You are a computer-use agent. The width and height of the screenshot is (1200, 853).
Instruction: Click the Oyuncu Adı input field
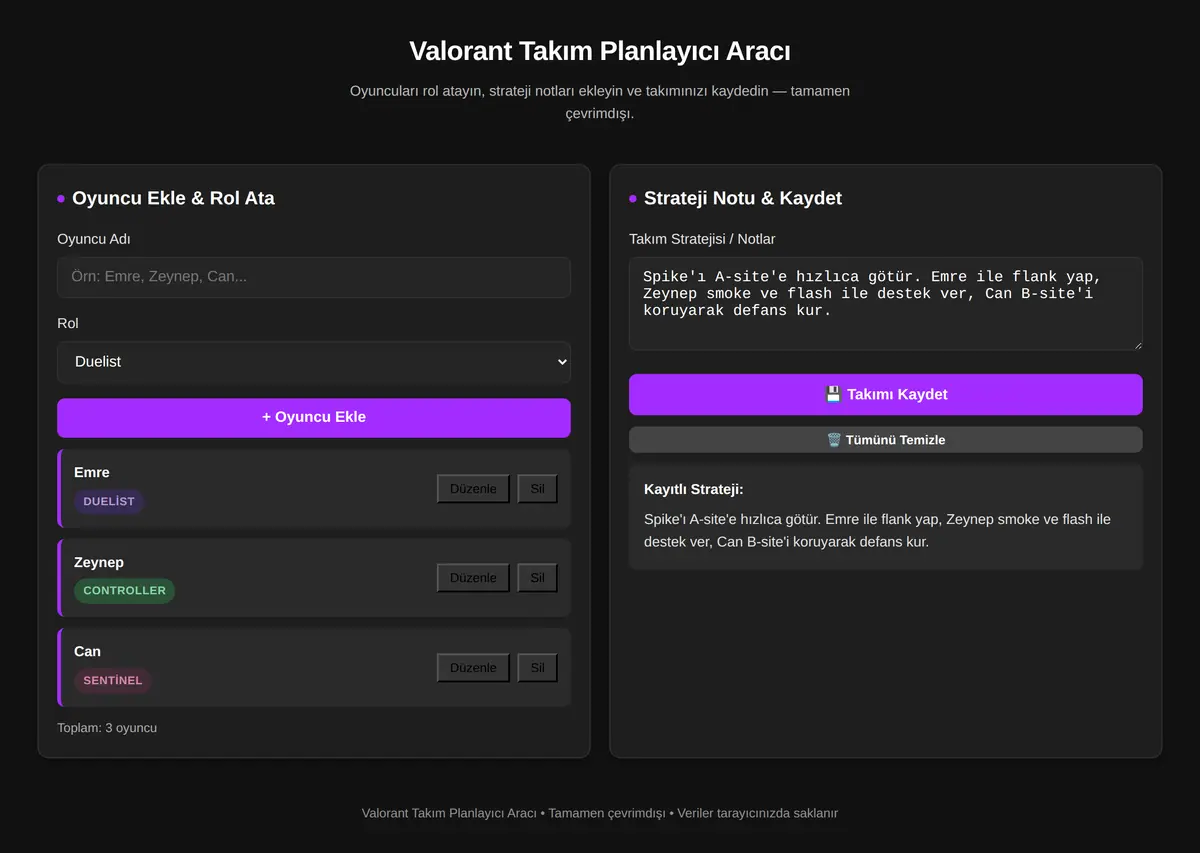click(314, 277)
